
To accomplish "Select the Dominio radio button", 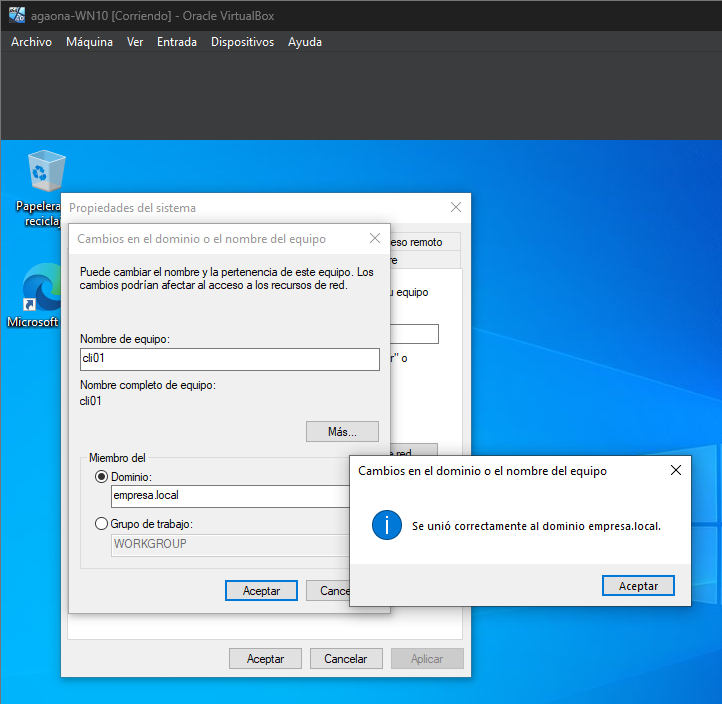I will [x=101, y=477].
